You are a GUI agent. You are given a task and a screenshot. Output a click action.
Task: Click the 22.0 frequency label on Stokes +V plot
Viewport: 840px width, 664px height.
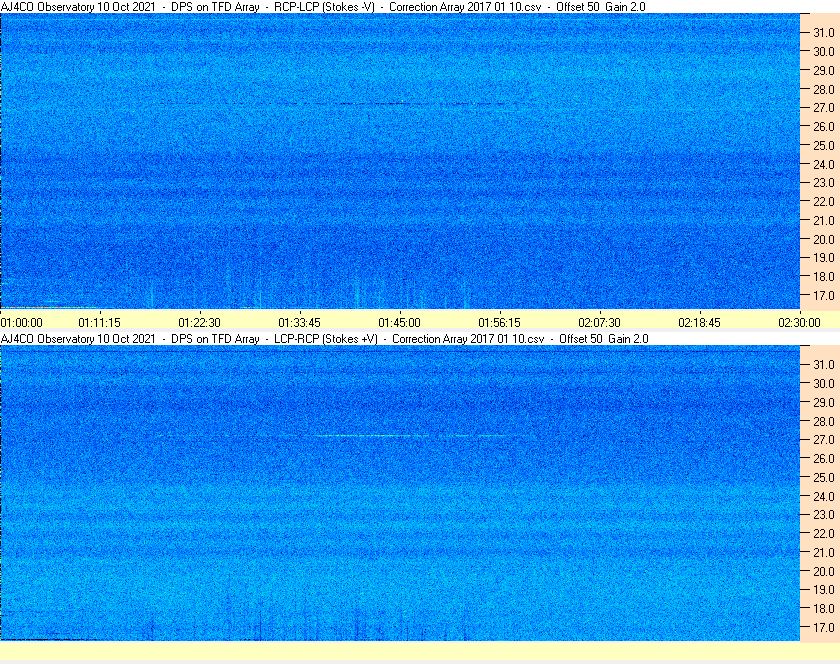824,534
